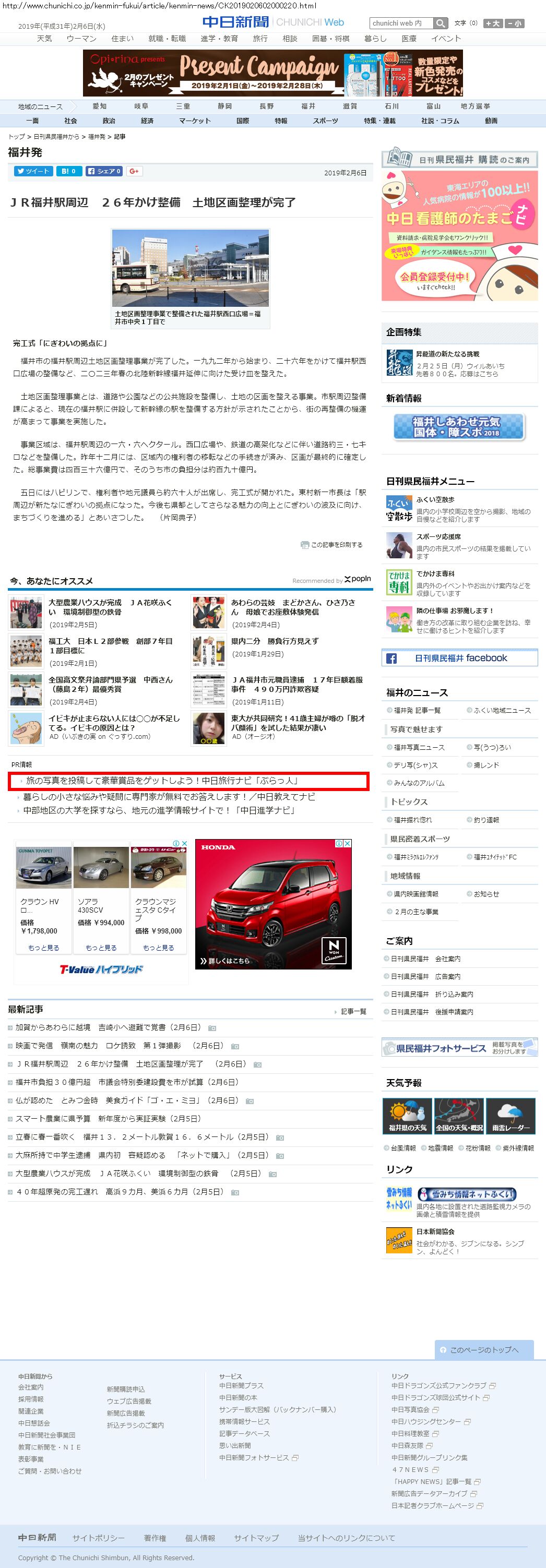
Task: Open 福井県の天気 weather icon
Action: click(407, 1116)
